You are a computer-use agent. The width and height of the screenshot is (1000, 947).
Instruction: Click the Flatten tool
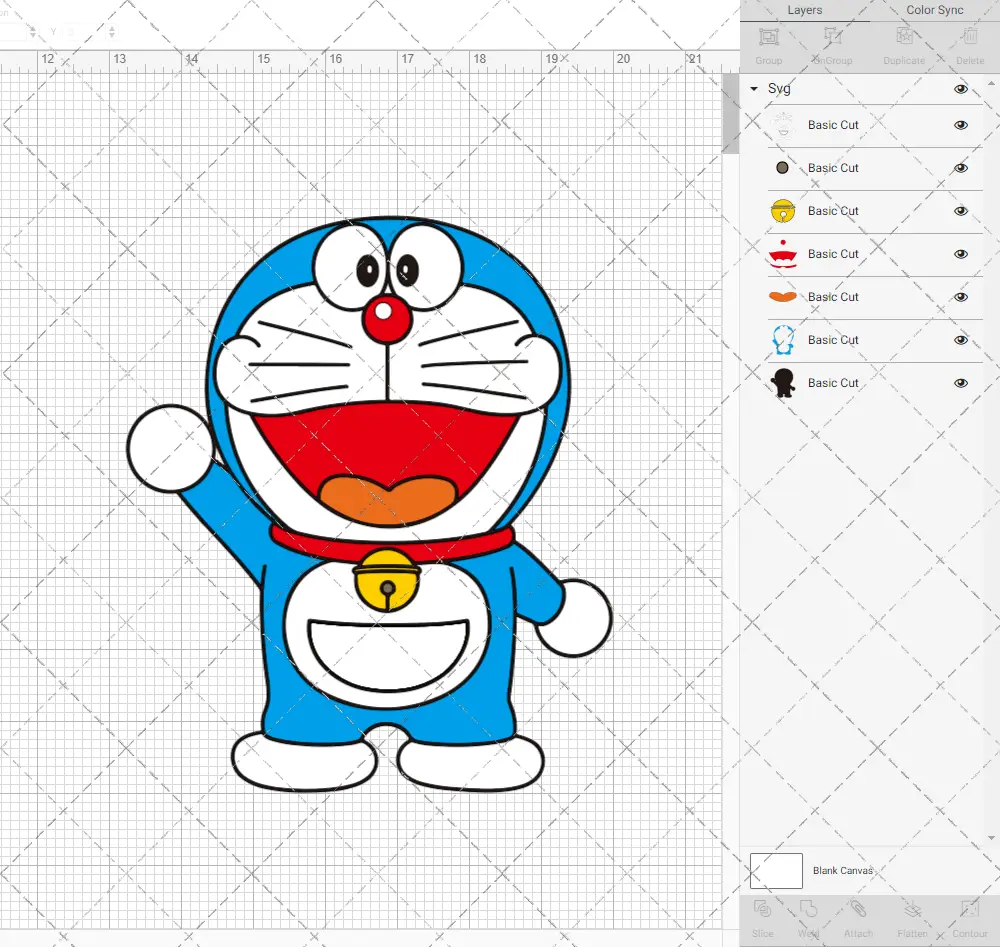coord(913,909)
